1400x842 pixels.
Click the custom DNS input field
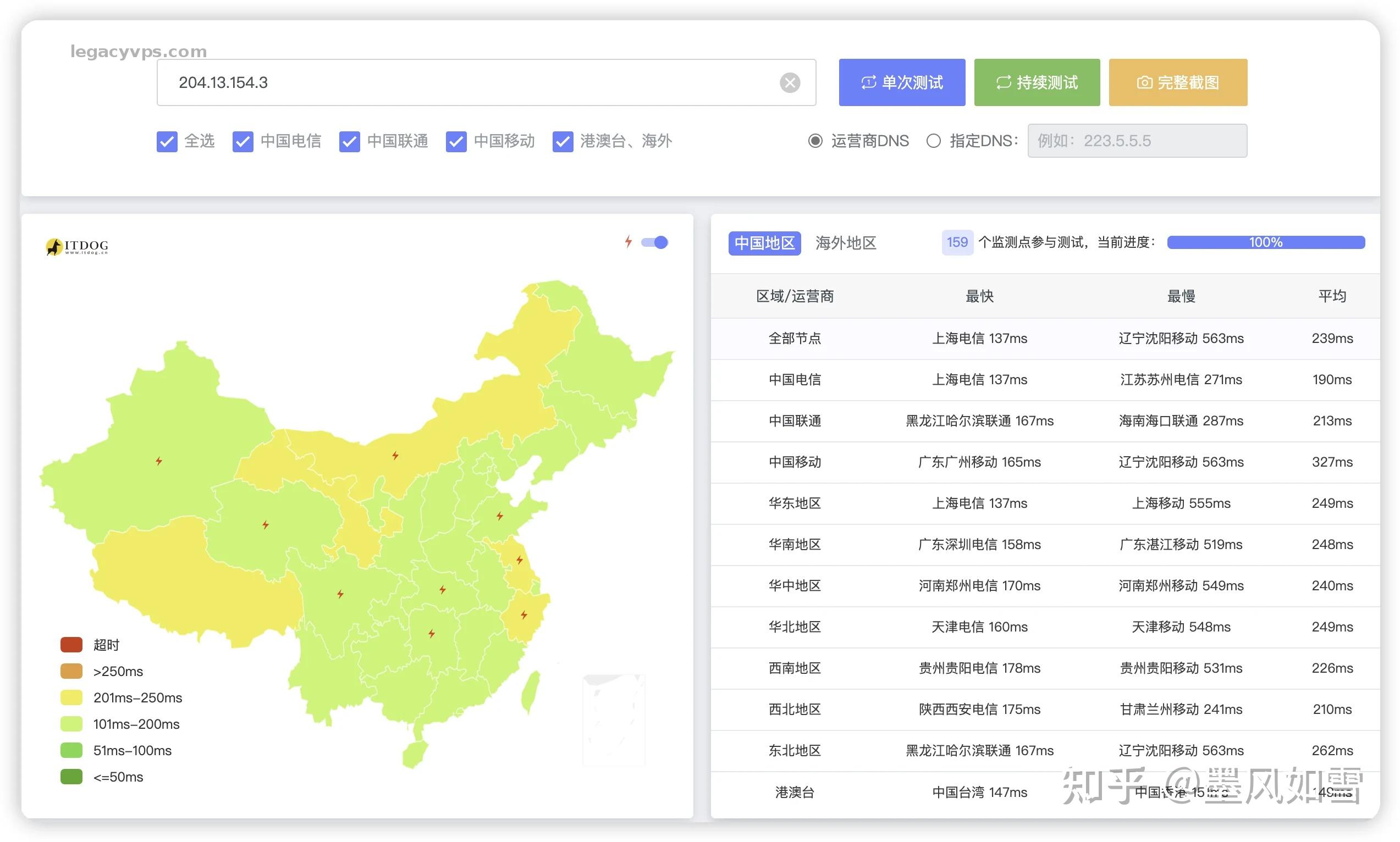point(1137,141)
